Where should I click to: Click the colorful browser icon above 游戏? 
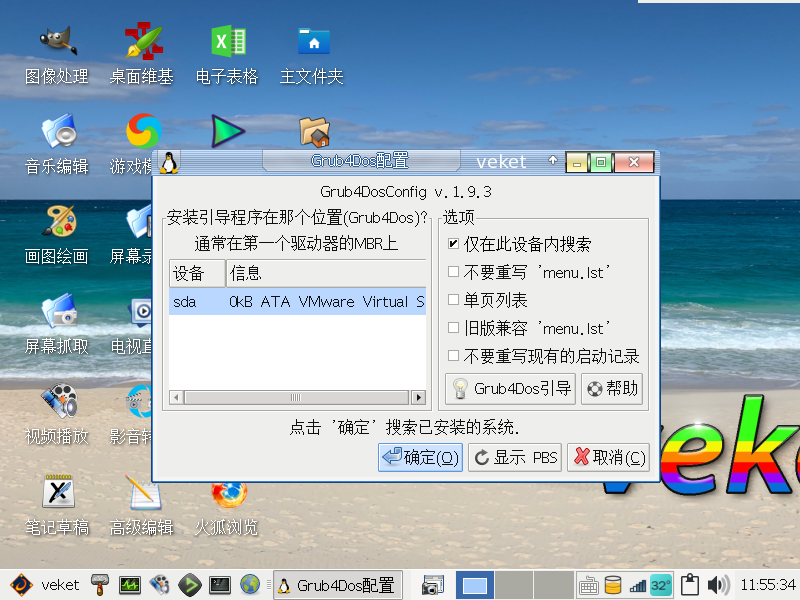pyautogui.click(x=143, y=131)
